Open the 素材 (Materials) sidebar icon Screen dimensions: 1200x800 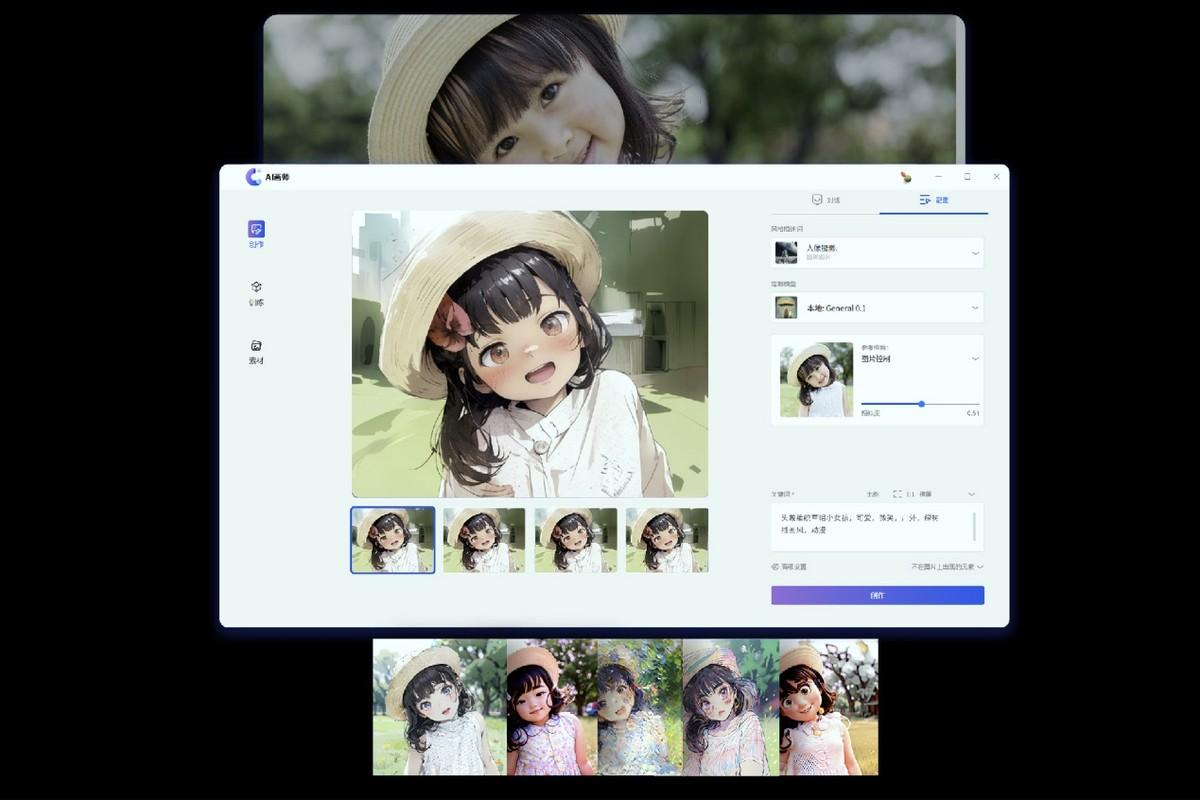click(256, 346)
